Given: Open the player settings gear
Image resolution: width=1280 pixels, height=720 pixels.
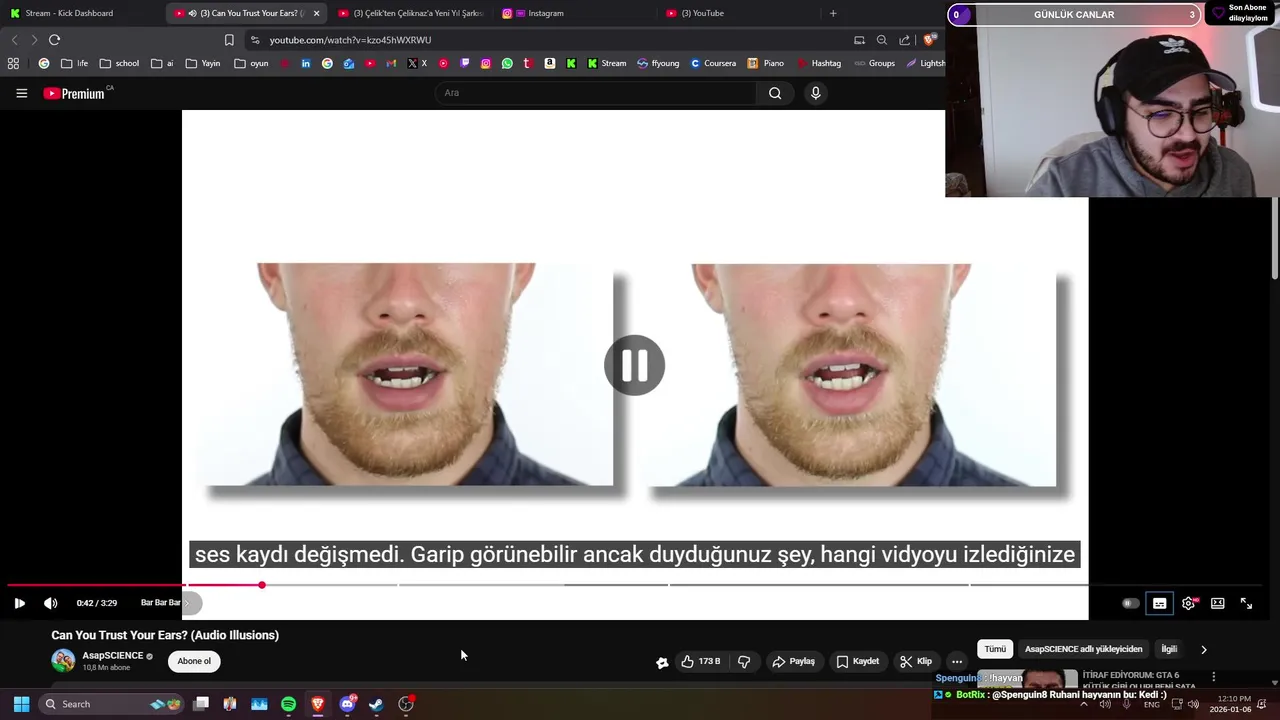Looking at the screenshot, I should click(x=1188, y=603).
